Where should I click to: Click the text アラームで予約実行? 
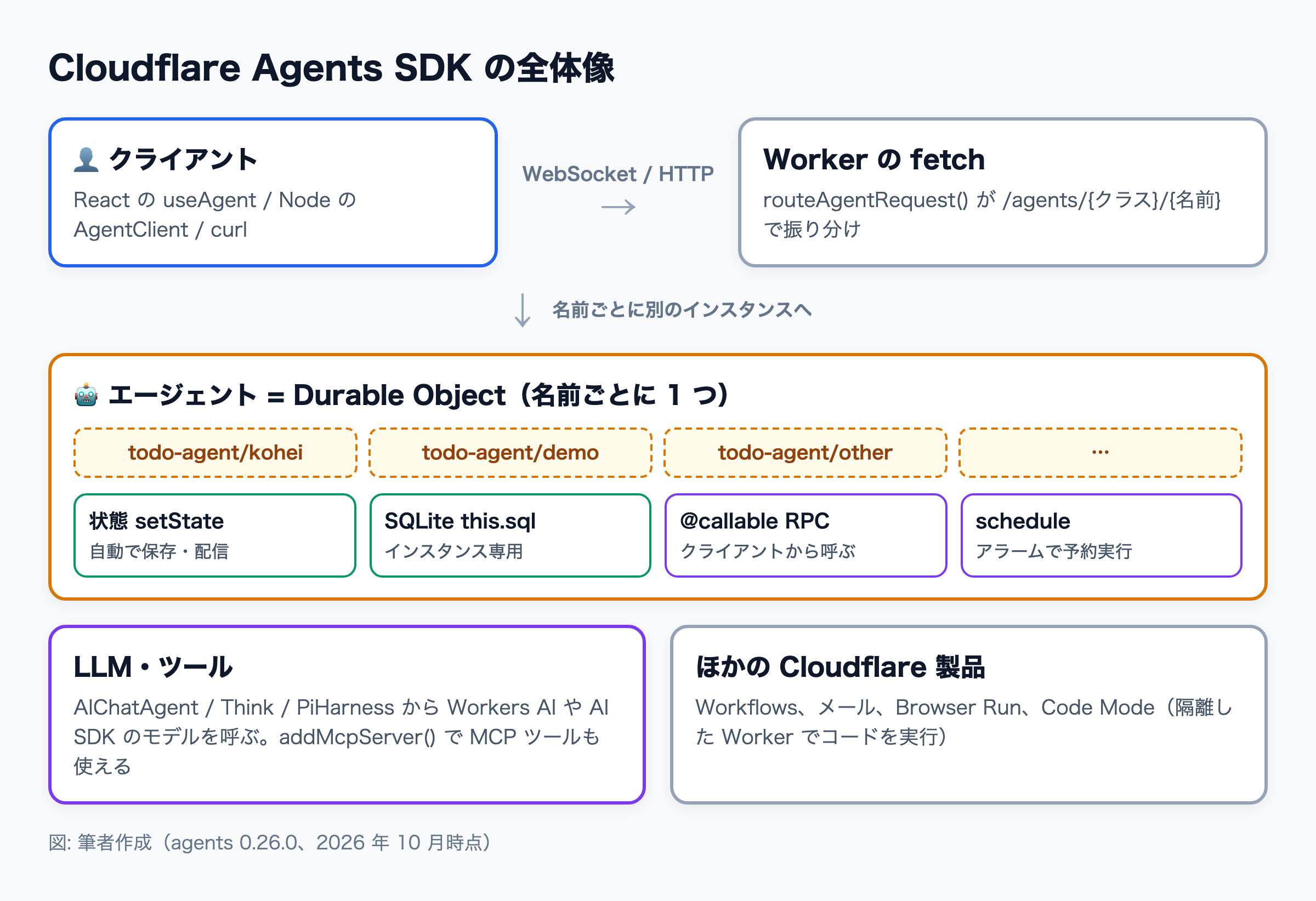tap(1053, 551)
